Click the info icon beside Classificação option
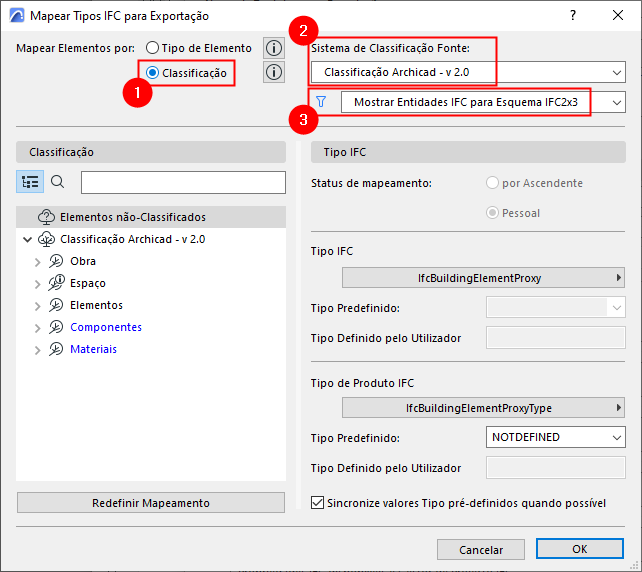This screenshot has height=572, width=642. coord(274,72)
